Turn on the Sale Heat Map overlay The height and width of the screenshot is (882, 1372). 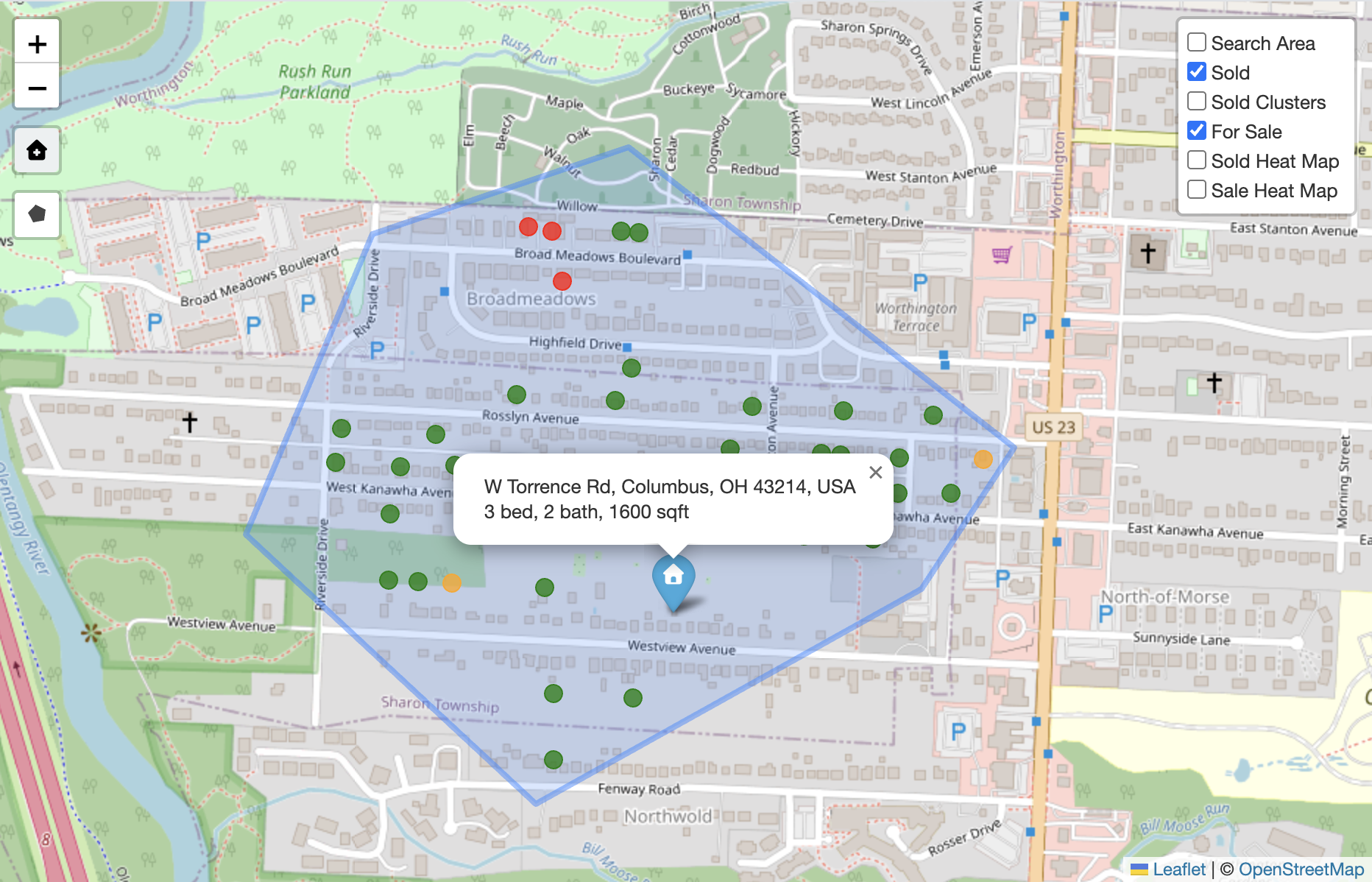[1196, 189]
